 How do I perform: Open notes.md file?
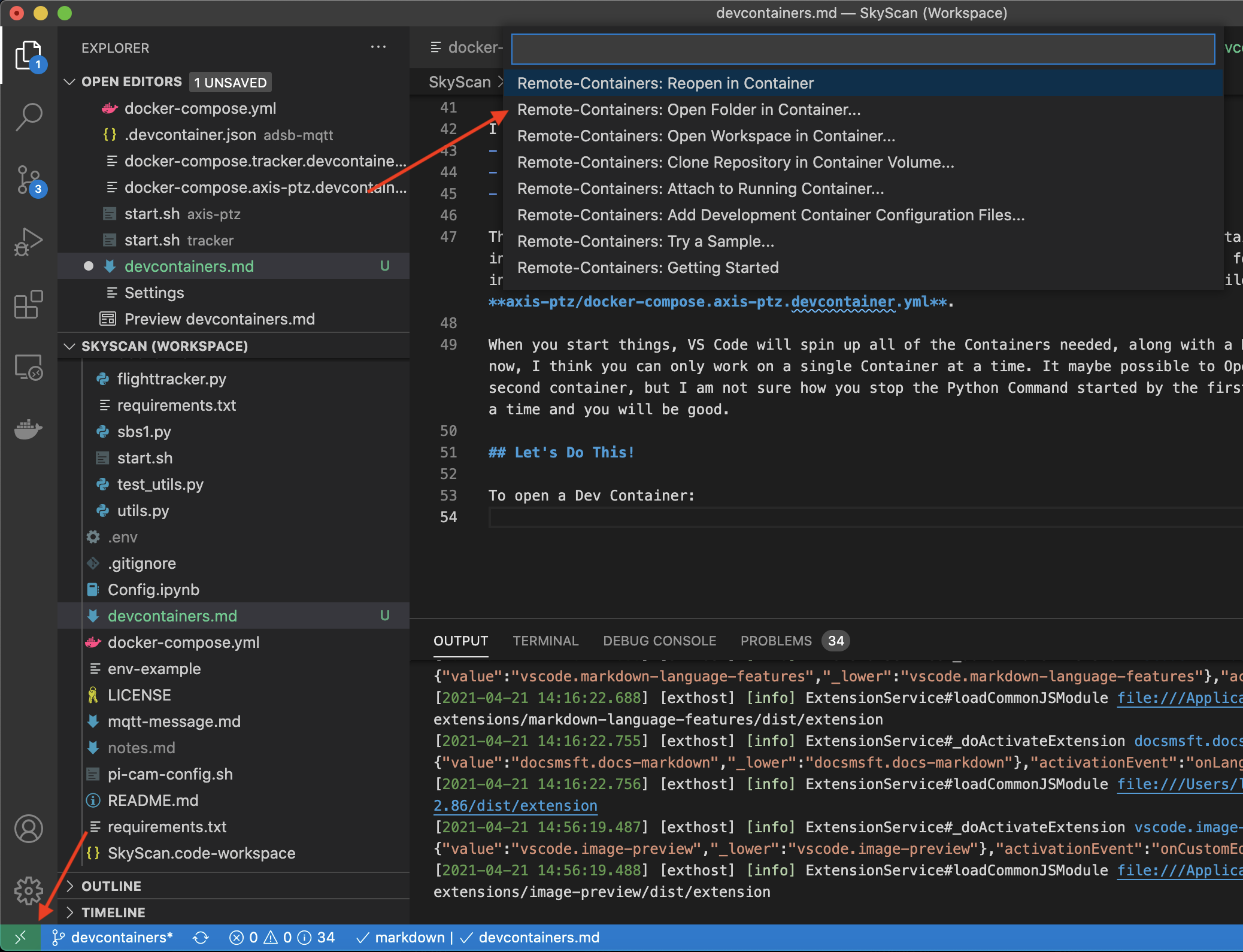(x=234, y=748)
